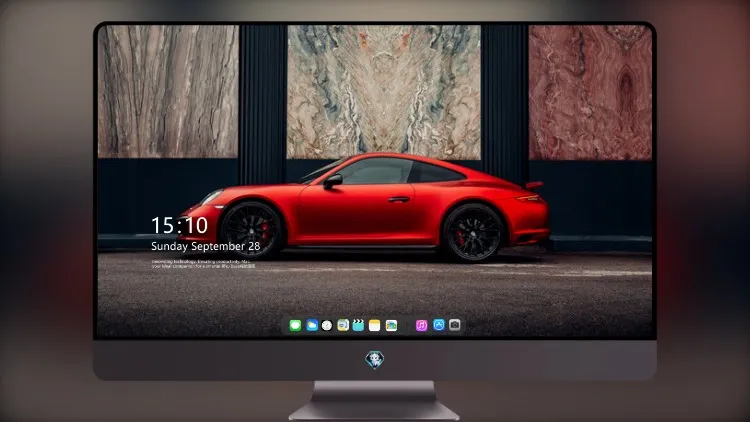Open the Maps app in the dock
The image size is (750, 422).
[343, 325]
